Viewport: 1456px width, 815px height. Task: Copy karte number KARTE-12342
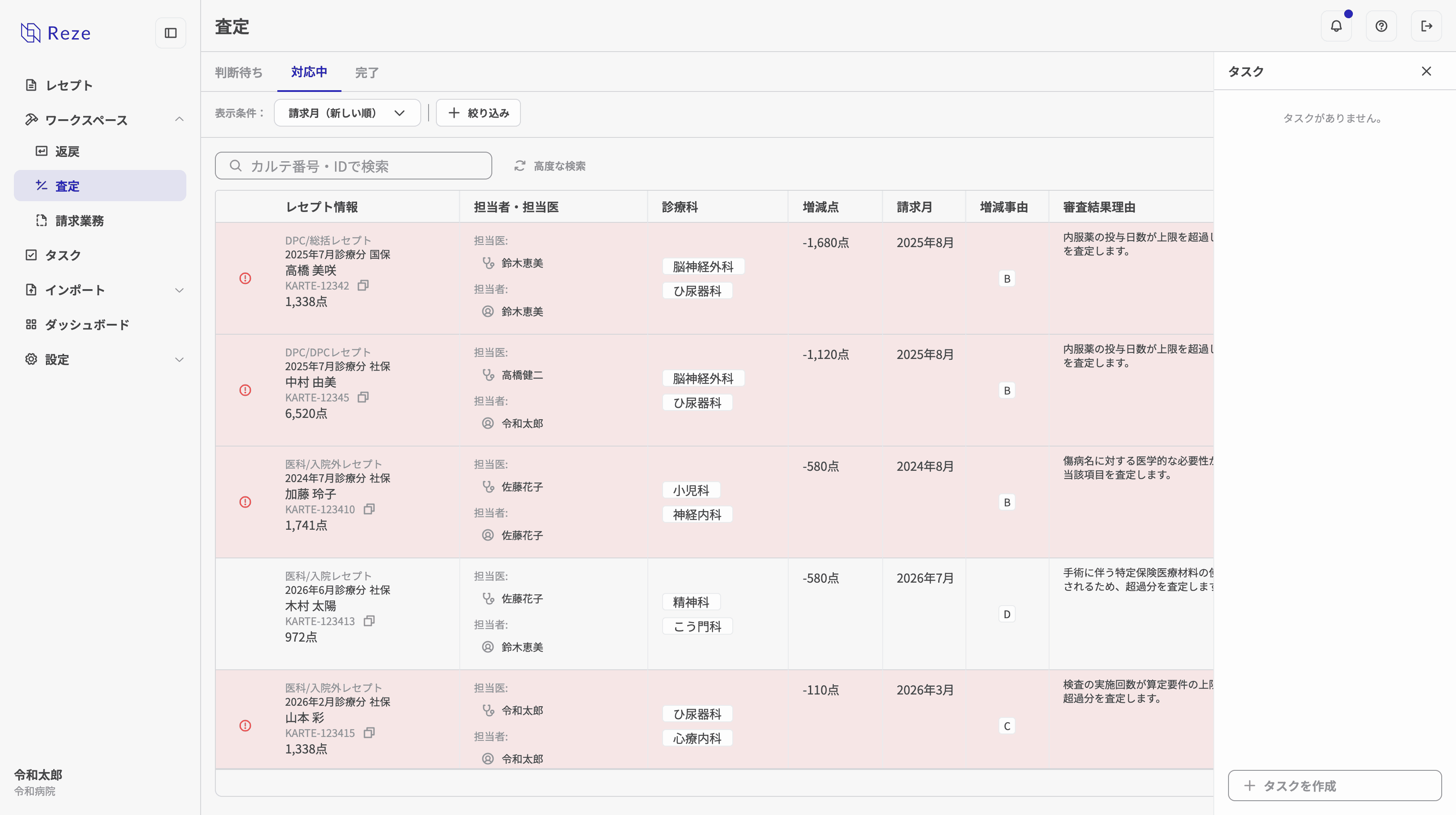[364, 285]
